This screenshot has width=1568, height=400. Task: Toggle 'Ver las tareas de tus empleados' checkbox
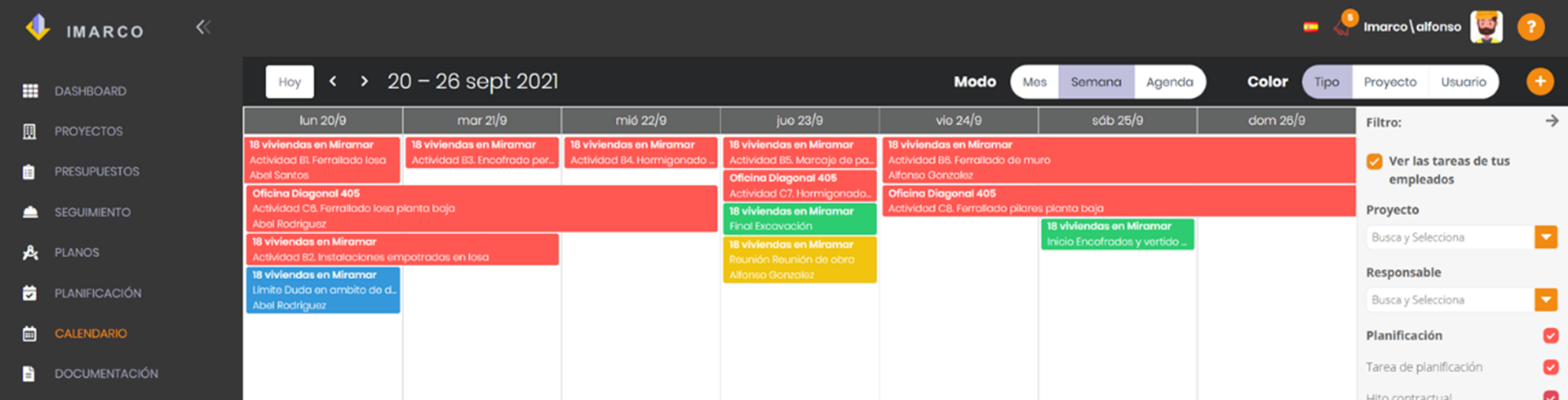click(1375, 161)
